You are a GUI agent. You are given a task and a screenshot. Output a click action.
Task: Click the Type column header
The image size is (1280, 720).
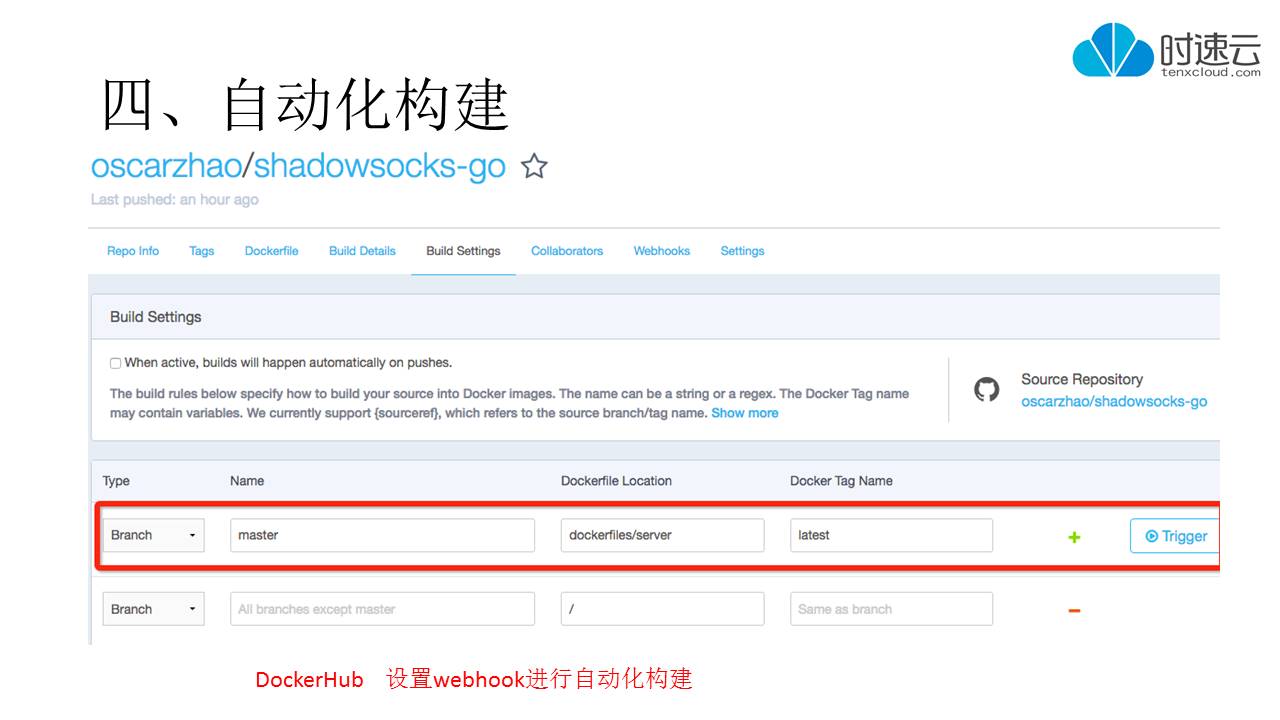click(x=116, y=481)
